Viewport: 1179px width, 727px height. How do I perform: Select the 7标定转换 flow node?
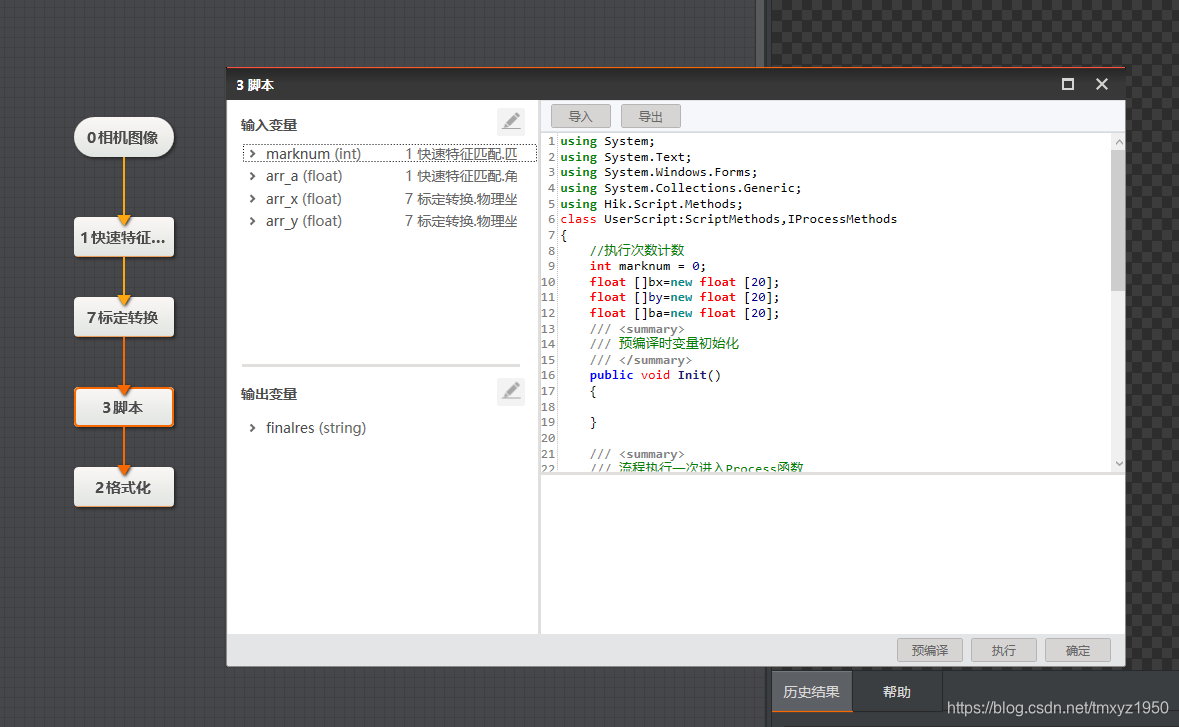123,317
